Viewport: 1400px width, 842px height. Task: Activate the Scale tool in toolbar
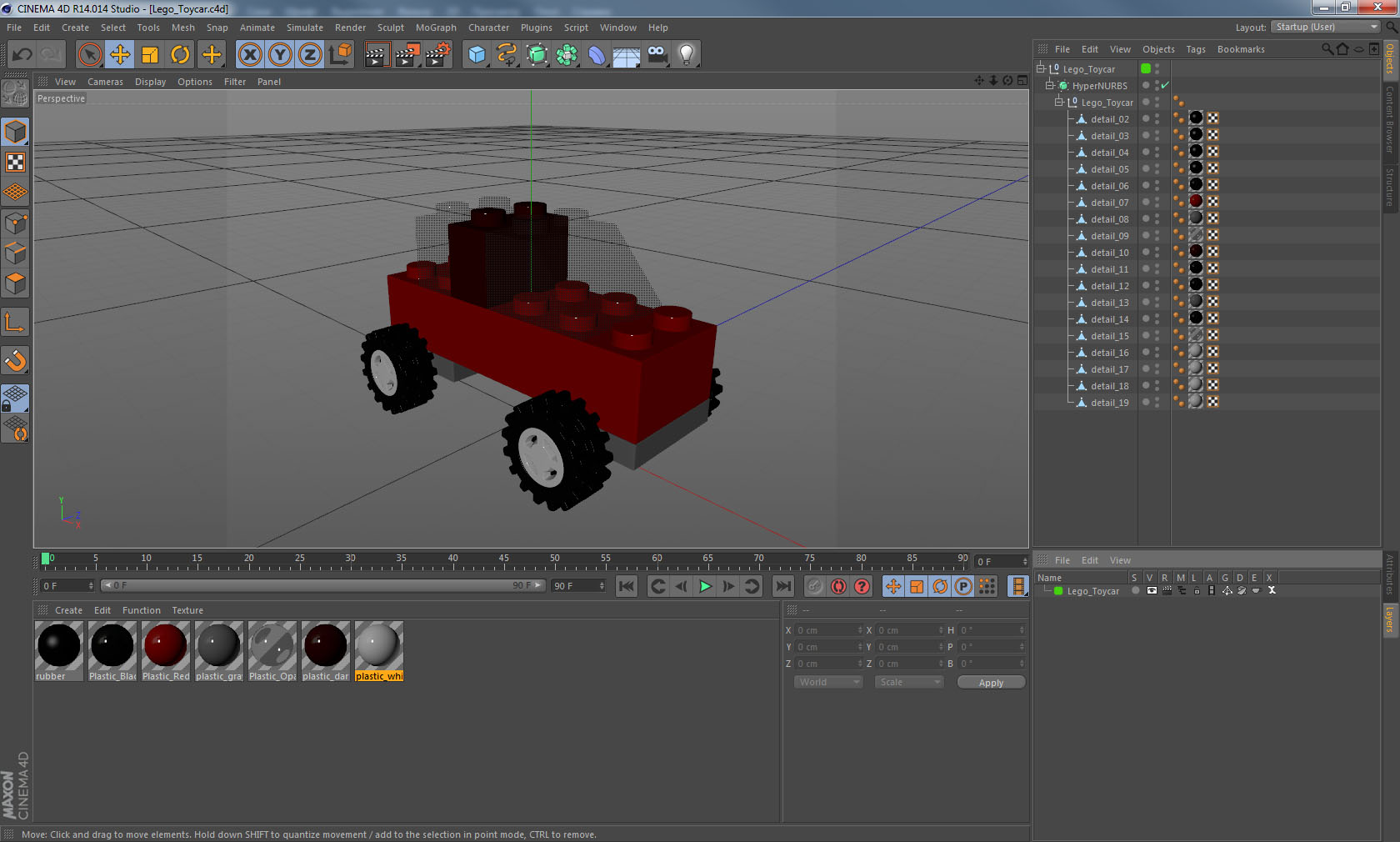pyautogui.click(x=150, y=55)
